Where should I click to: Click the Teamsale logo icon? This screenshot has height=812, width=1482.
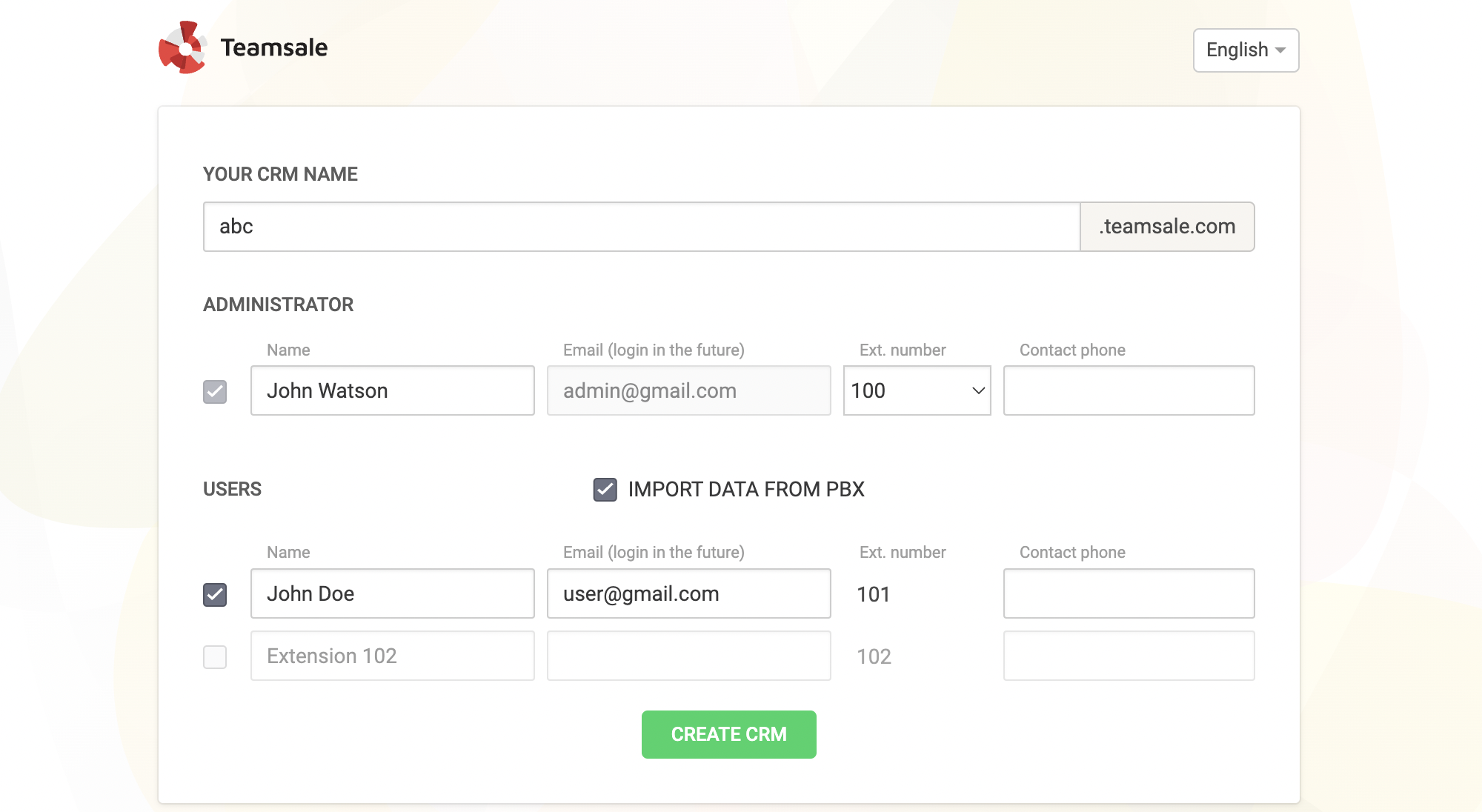182,48
